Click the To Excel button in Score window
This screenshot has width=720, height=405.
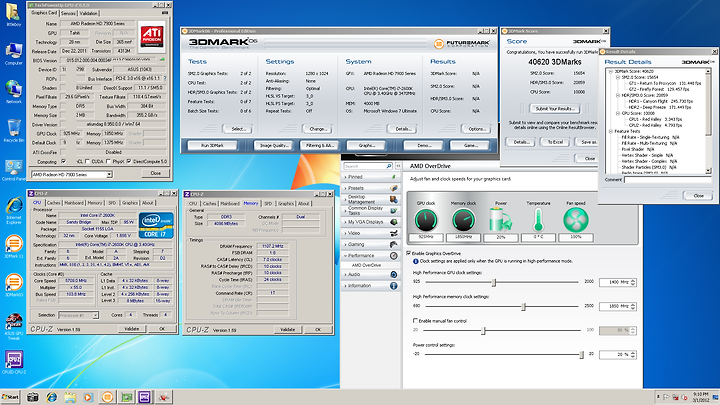click(555, 142)
